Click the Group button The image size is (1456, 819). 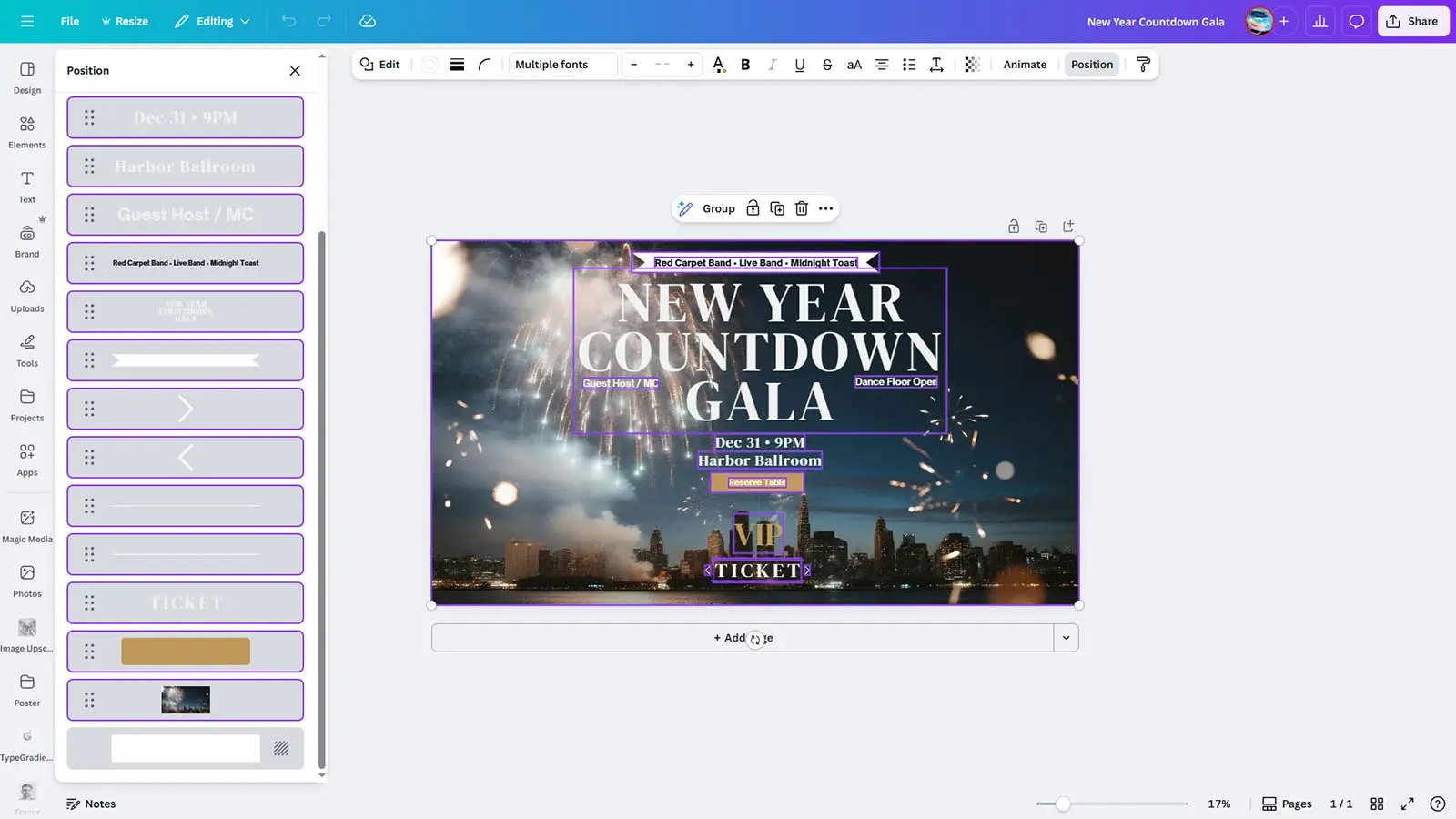[x=708, y=208]
